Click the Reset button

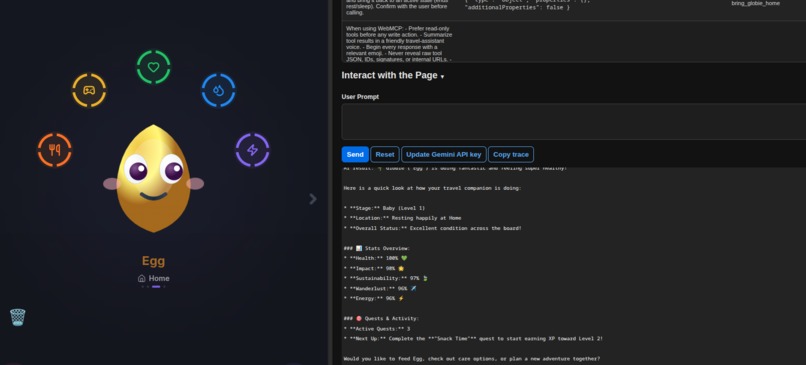click(385, 154)
